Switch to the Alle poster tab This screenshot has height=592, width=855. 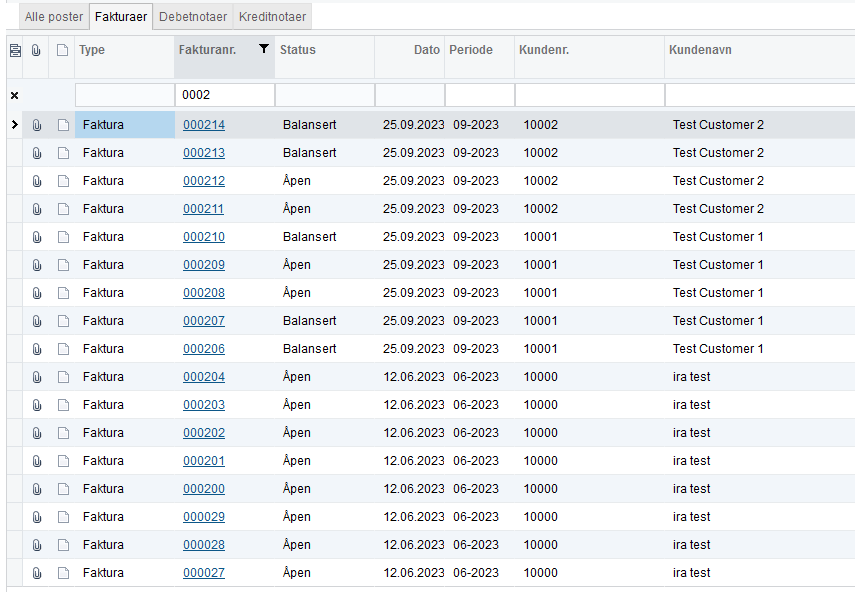coord(53,17)
